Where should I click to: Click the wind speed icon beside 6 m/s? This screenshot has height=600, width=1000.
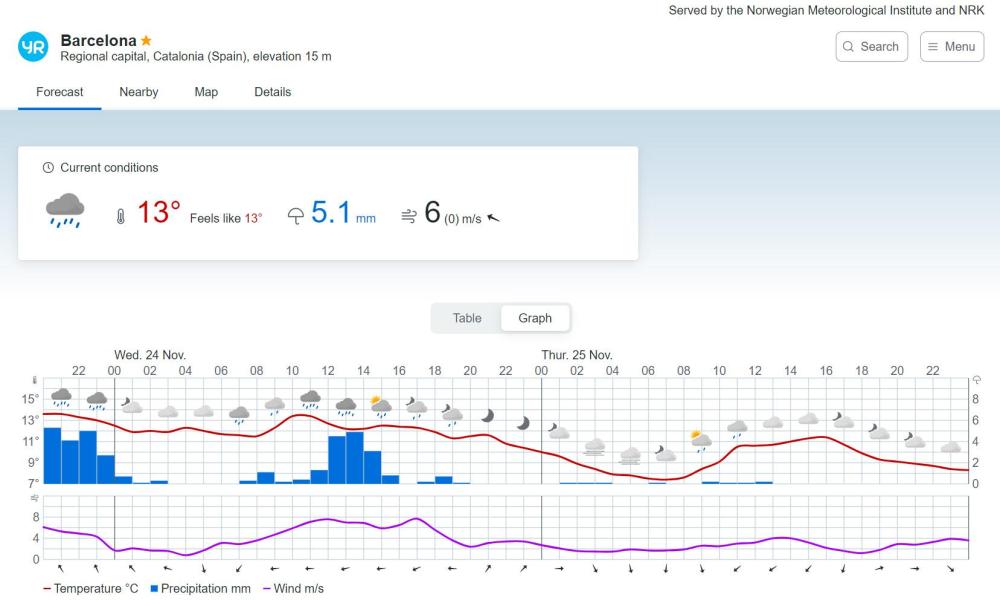408,216
